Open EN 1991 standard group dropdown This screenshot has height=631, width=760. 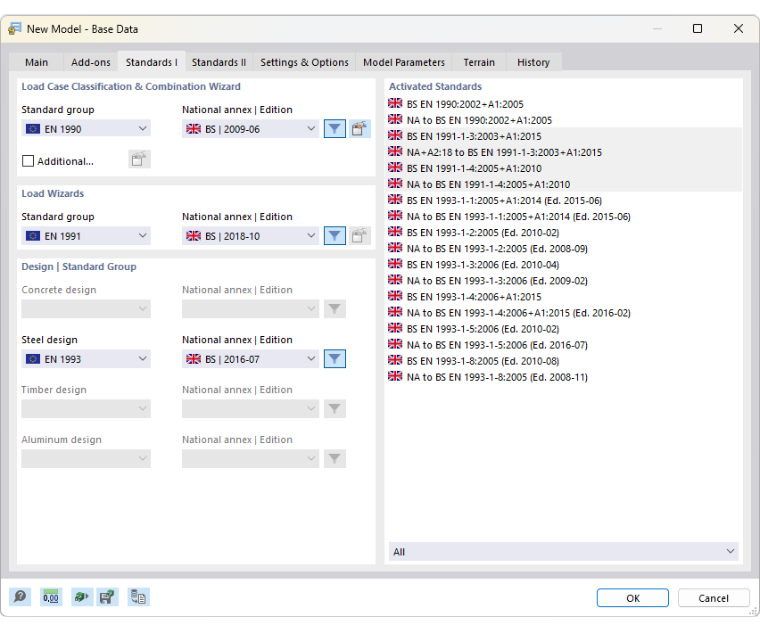point(86,236)
